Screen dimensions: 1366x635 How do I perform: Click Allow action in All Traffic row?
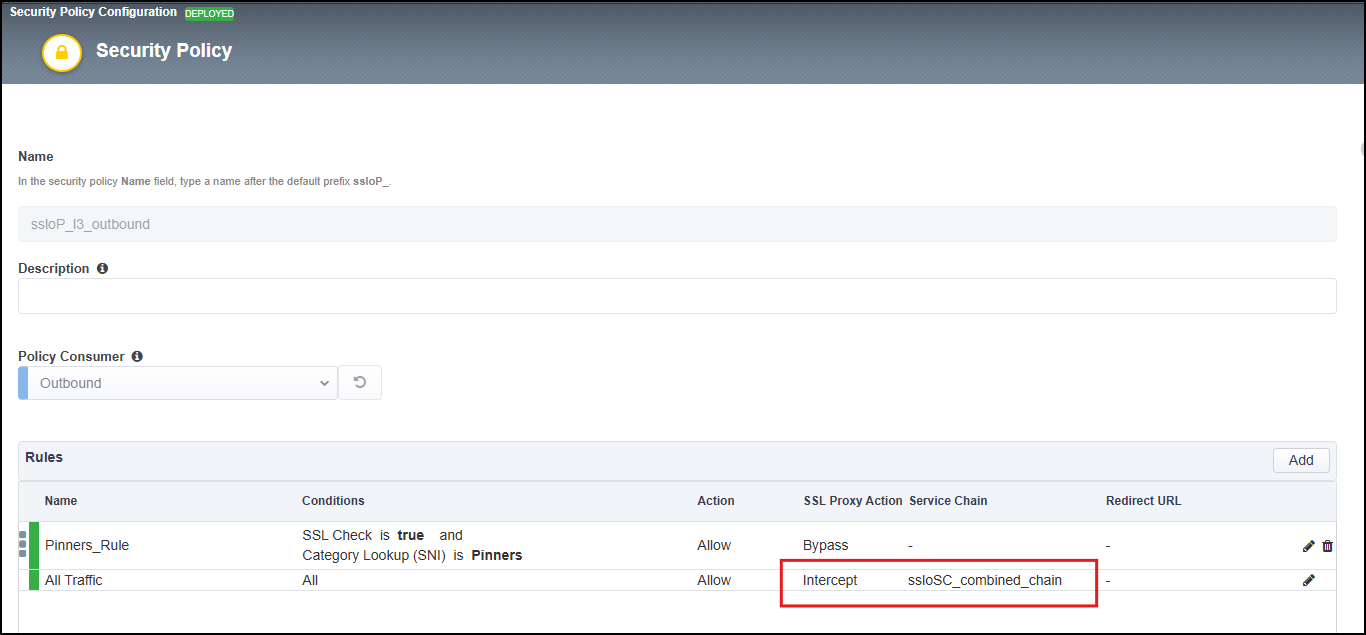pyautogui.click(x=714, y=580)
